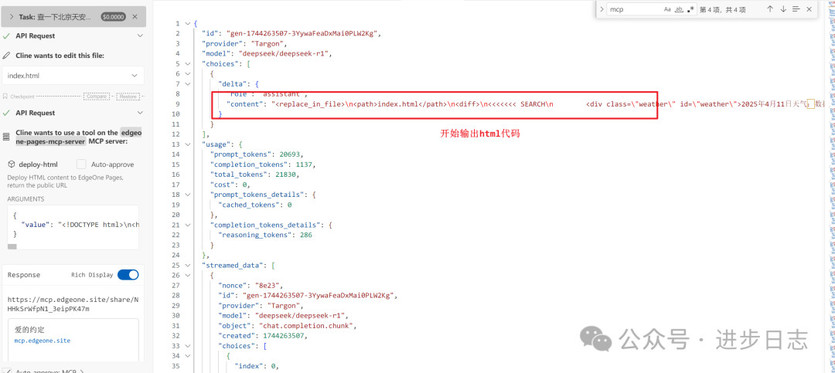Image resolution: width=835 pixels, height=373 pixels.
Task: Toggle Match Whole Word in find widget
Action: [x=679, y=9]
